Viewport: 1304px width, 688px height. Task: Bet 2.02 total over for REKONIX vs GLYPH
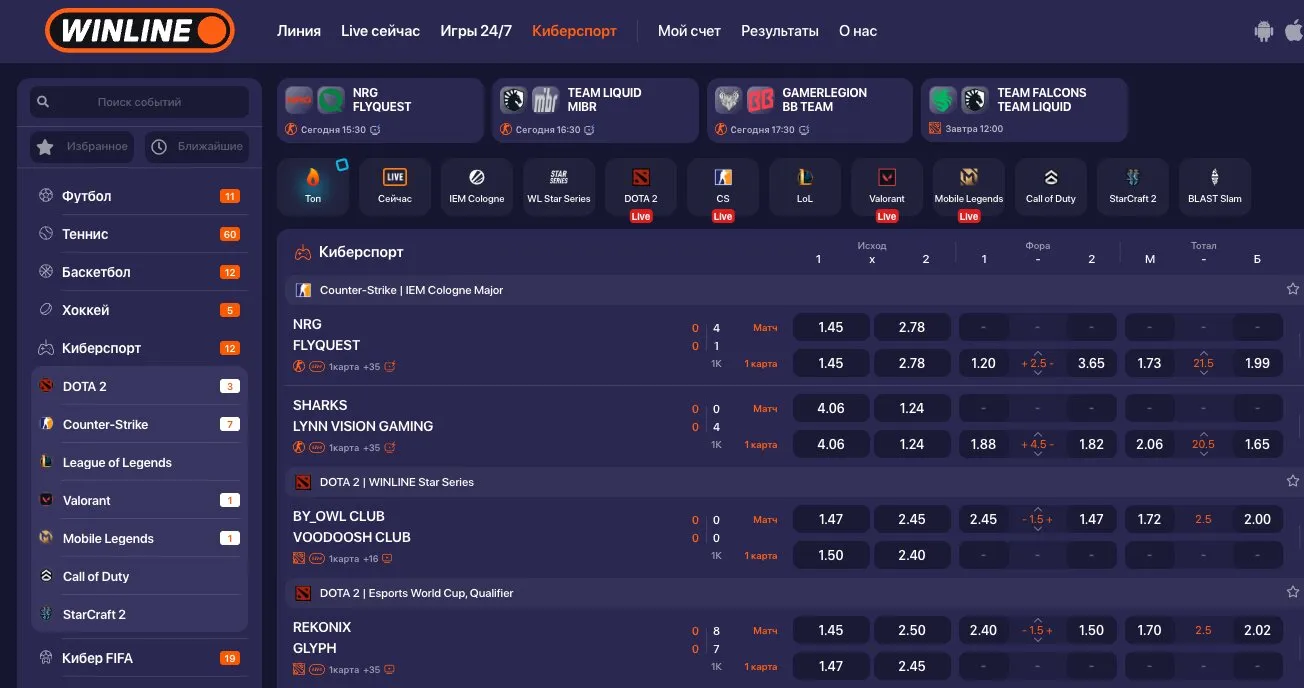pyautogui.click(x=1257, y=630)
